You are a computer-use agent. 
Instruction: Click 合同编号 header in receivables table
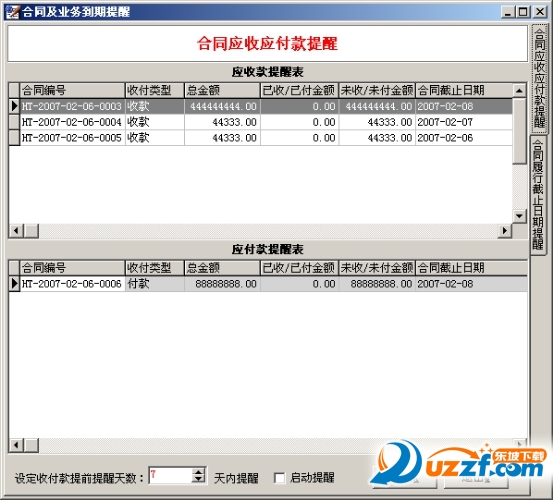click(x=72, y=90)
